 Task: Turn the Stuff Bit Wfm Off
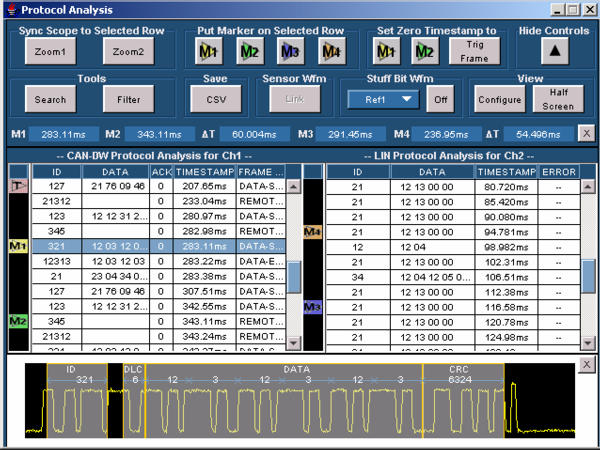440,99
